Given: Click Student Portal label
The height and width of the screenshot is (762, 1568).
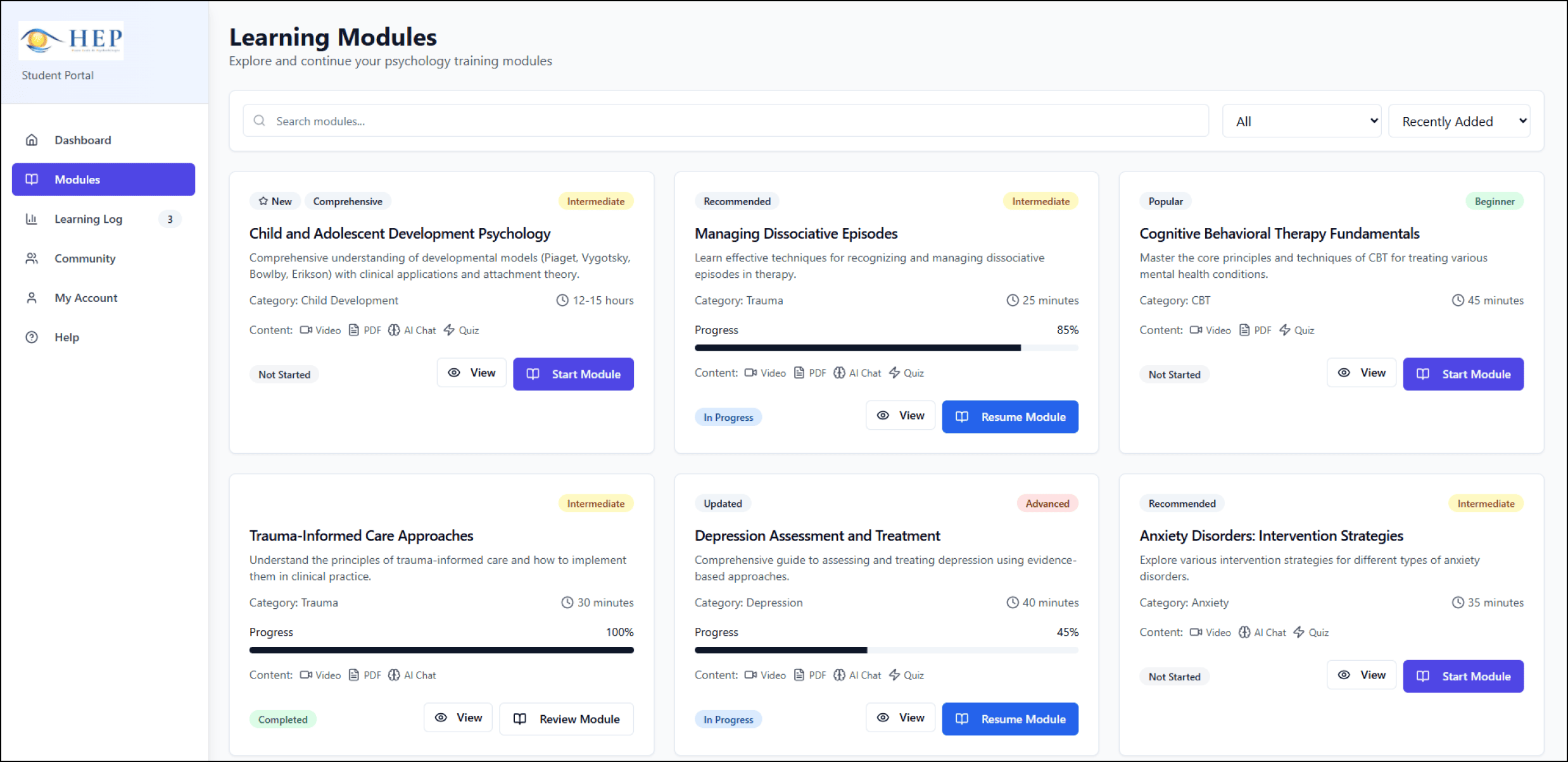Looking at the screenshot, I should 58,75.
